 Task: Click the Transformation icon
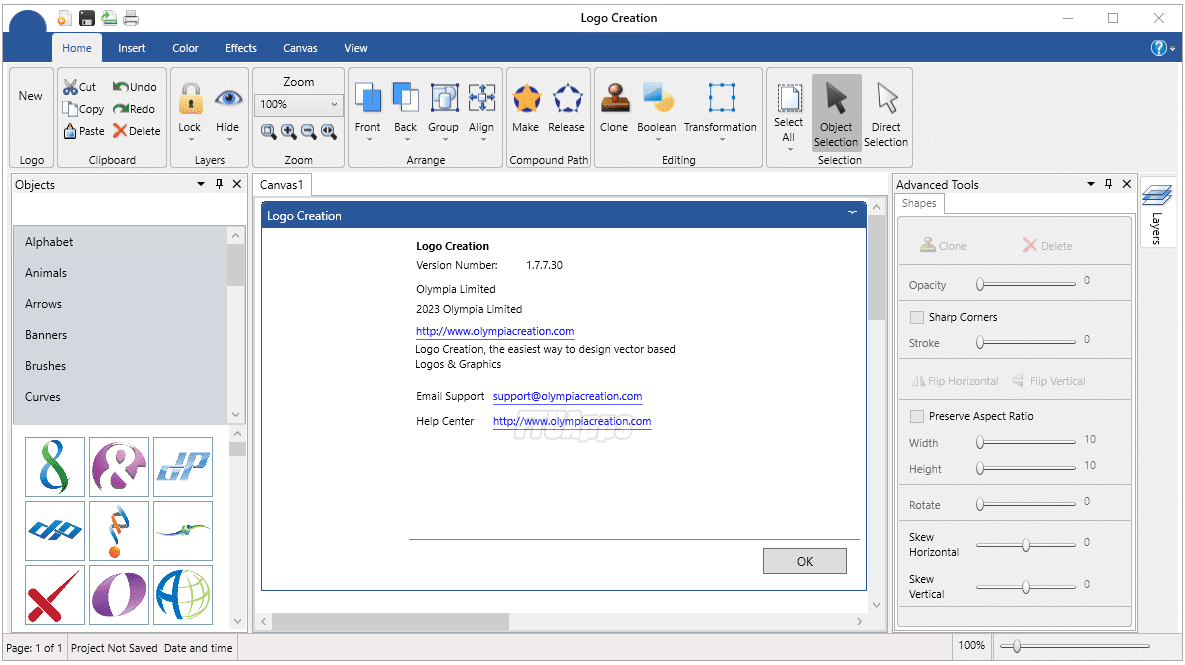pyautogui.click(x=721, y=98)
